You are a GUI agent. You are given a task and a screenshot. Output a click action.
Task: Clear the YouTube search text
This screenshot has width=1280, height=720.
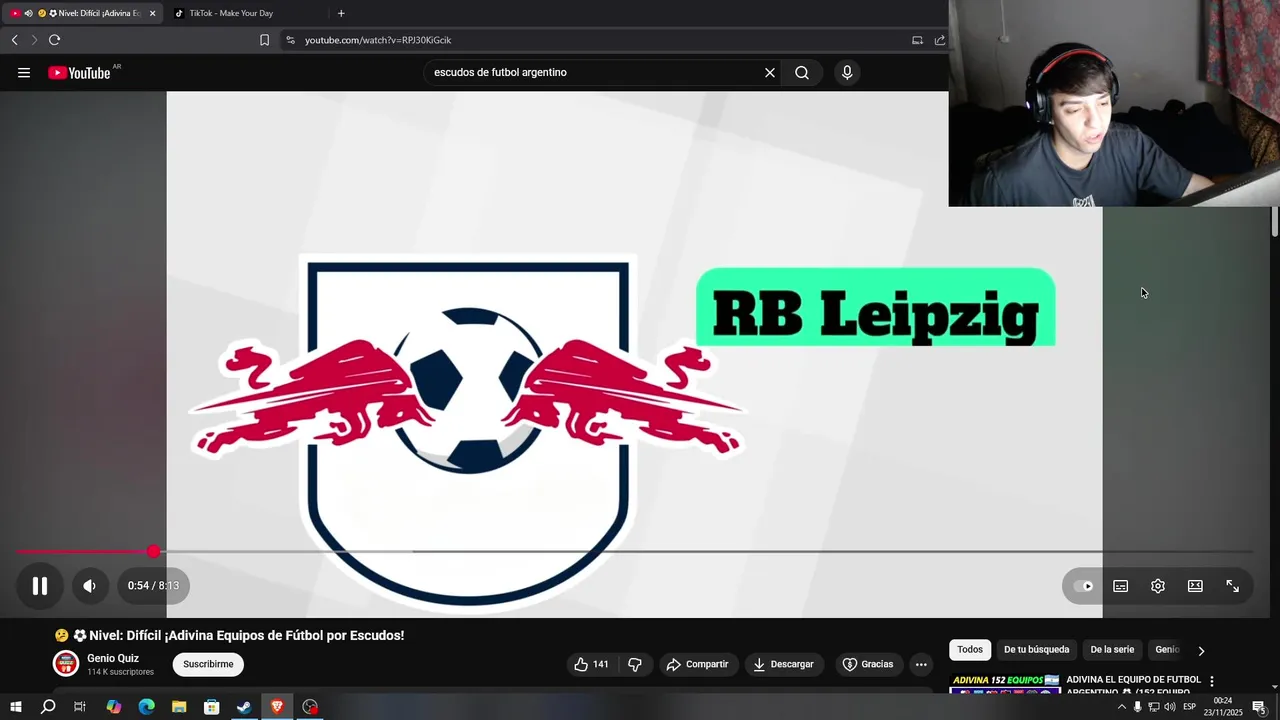pyautogui.click(x=770, y=73)
